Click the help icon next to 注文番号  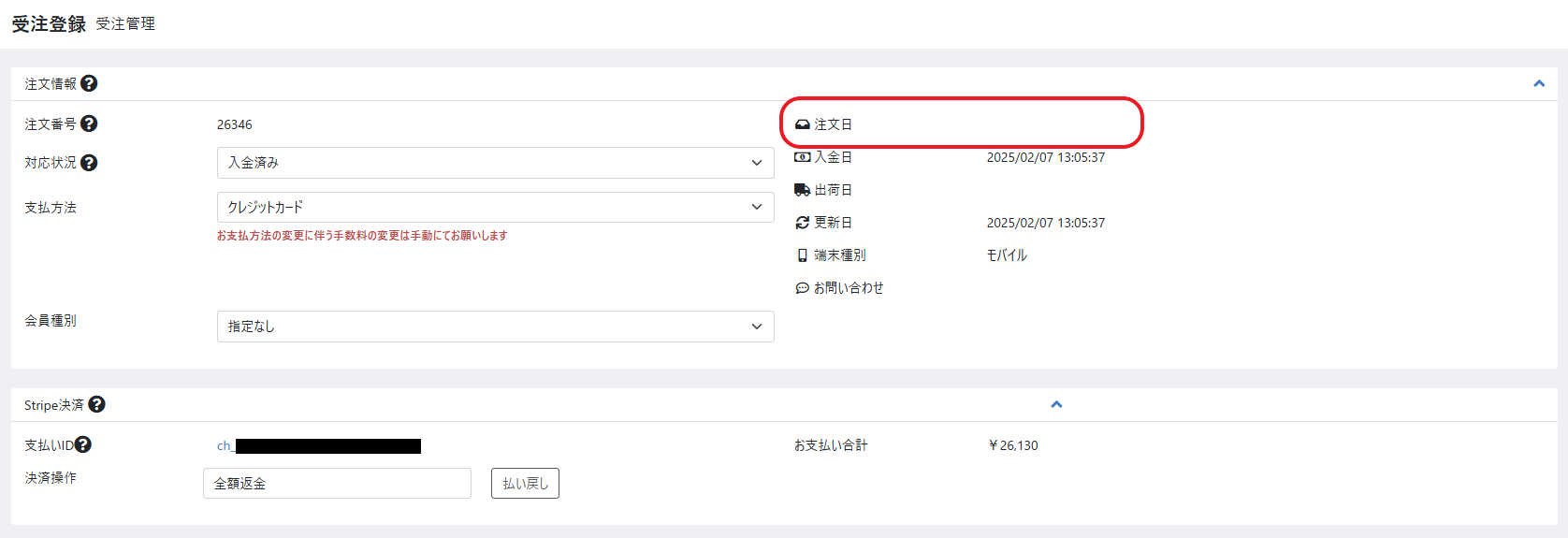[x=89, y=124]
